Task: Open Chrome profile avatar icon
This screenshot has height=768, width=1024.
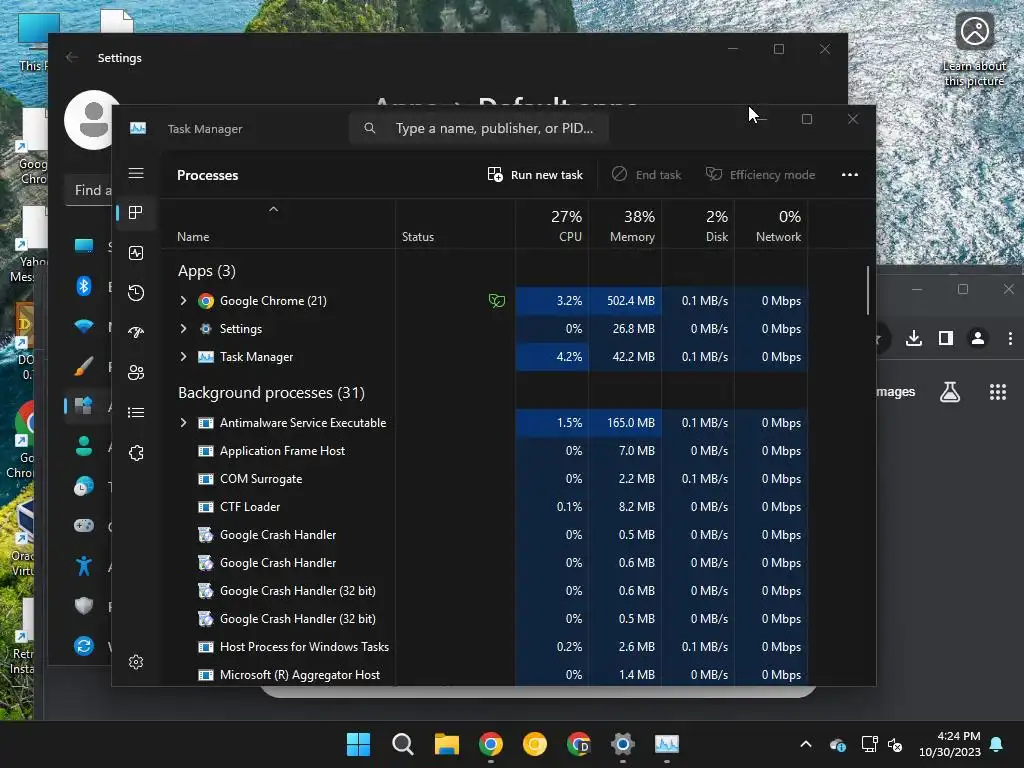Action: pyautogui.click(x=978, y=338)
